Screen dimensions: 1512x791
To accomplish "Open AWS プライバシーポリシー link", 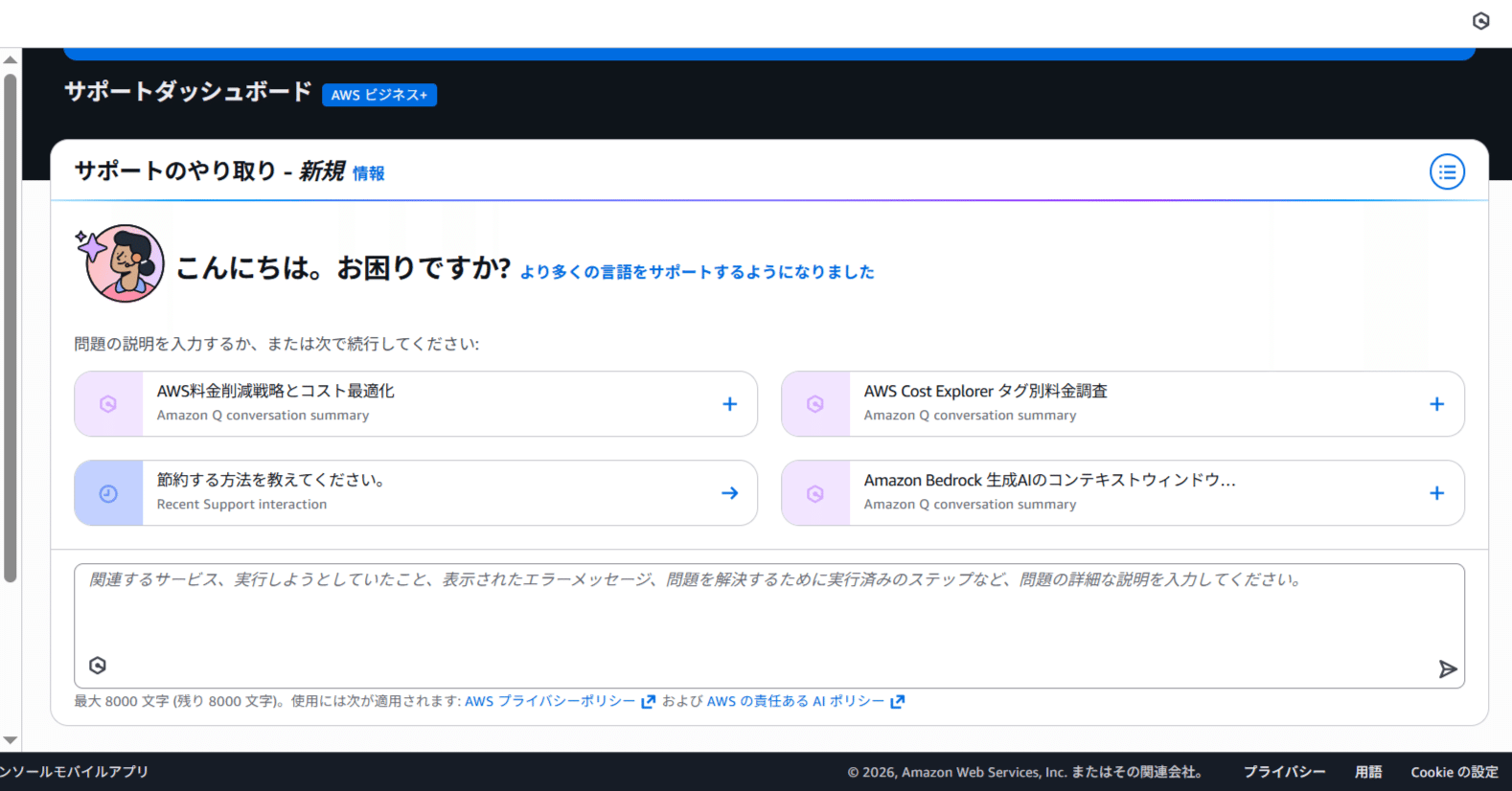I will click(x=550, y=702).
